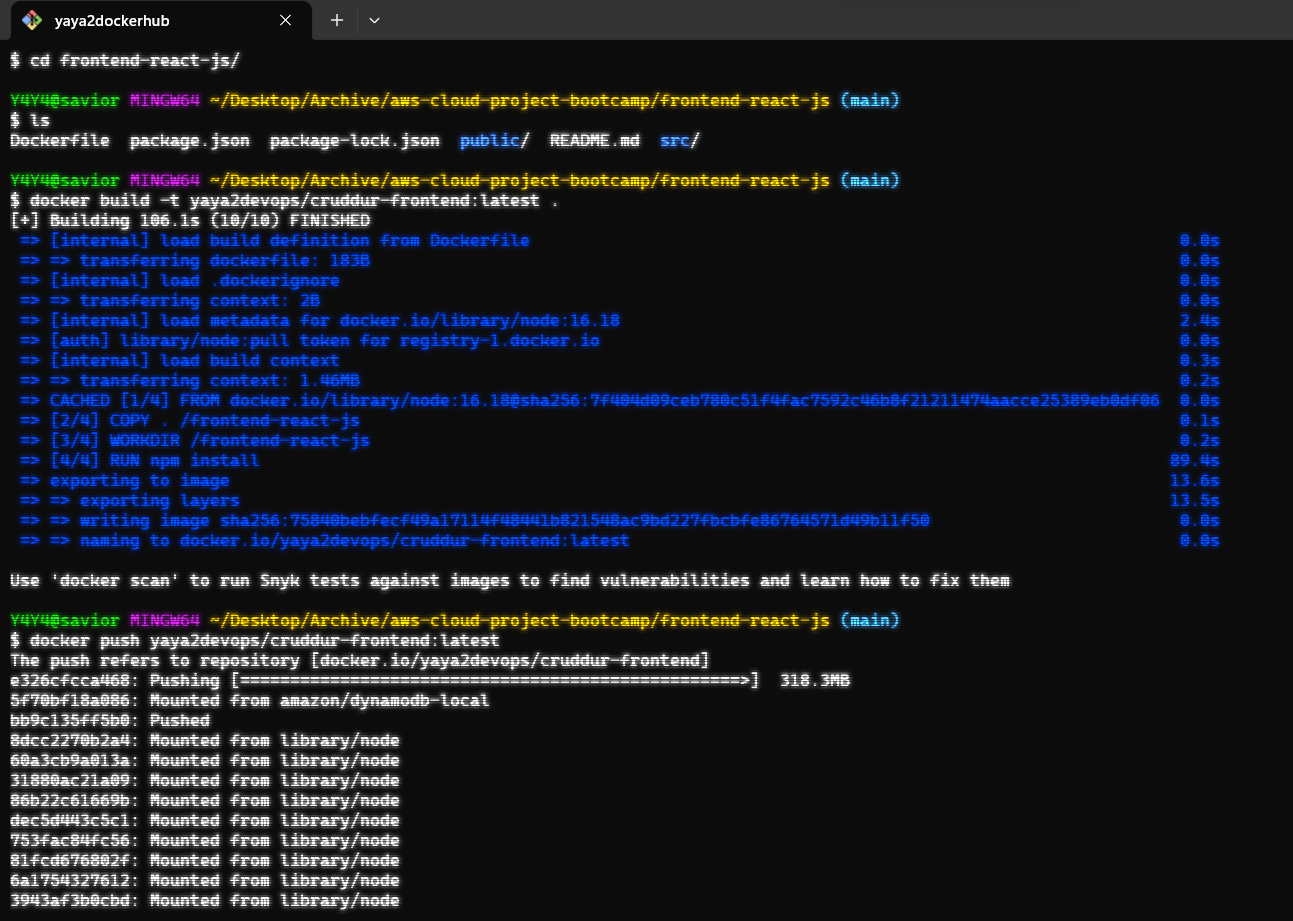Click the 'dec5d443c5c1' layer line
The width and height of the screenshot is (1293, 921).
click(x=205, y=820)
